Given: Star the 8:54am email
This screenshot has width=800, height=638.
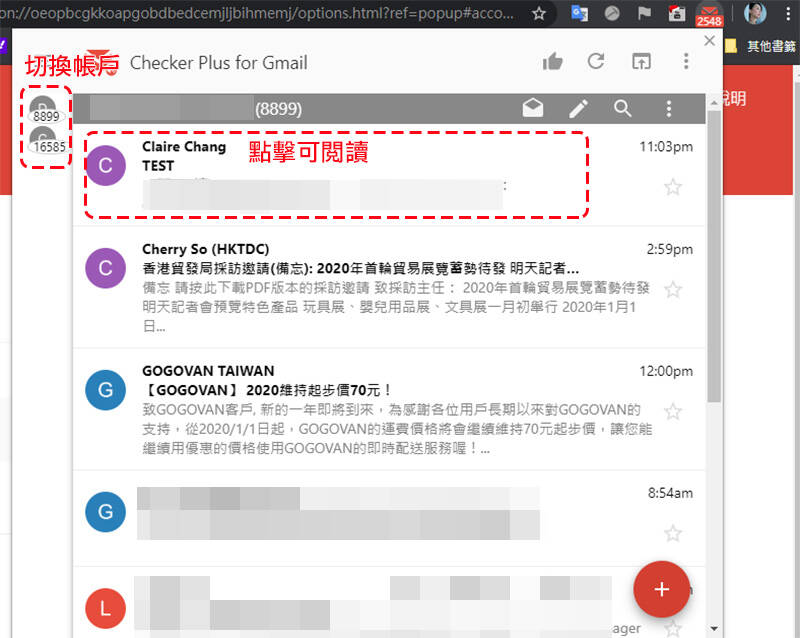Looking at the screenshot, I should click(673, 534).
